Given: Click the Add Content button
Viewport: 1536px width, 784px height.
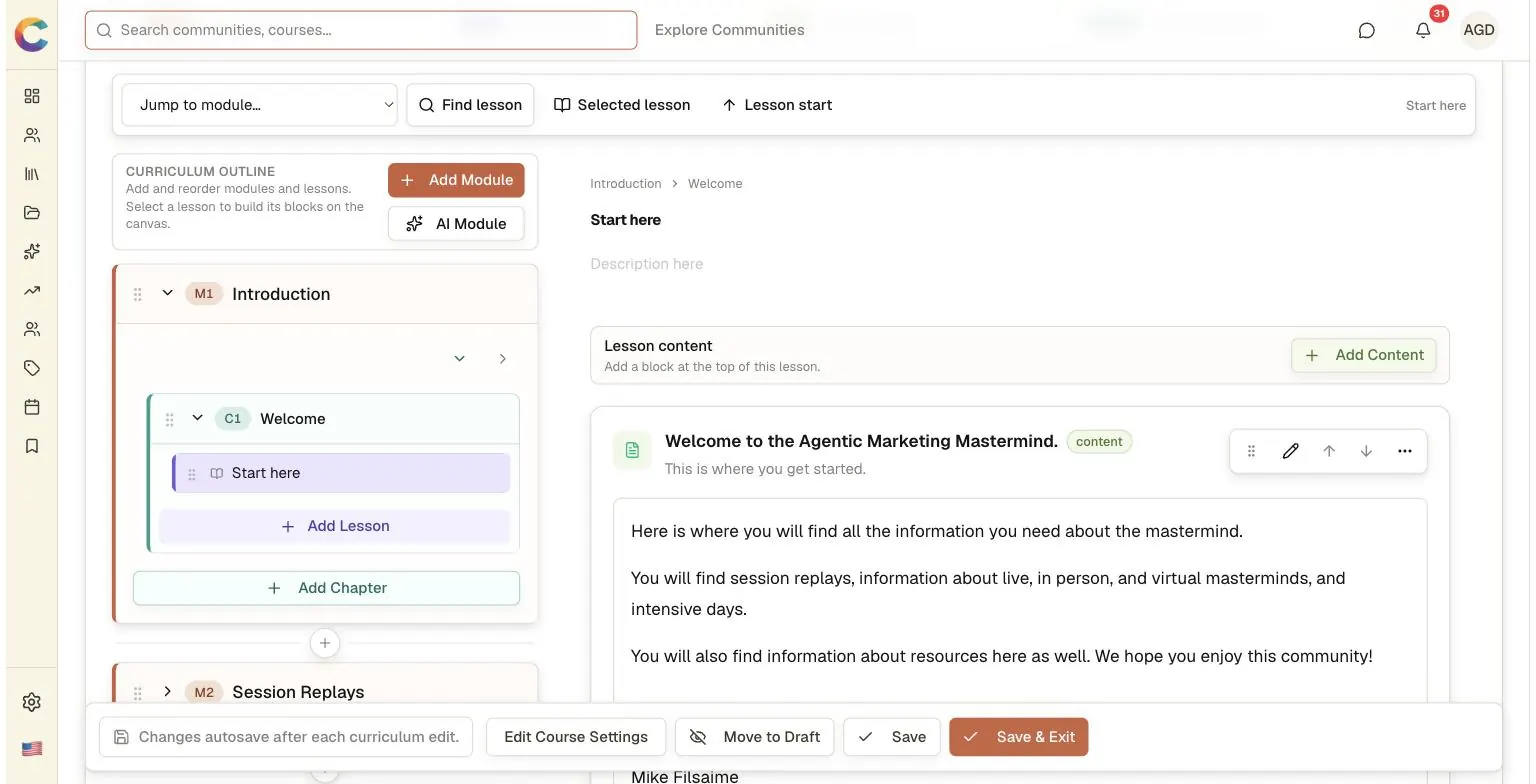Looking at the screenshot, I should point(1364,355).
